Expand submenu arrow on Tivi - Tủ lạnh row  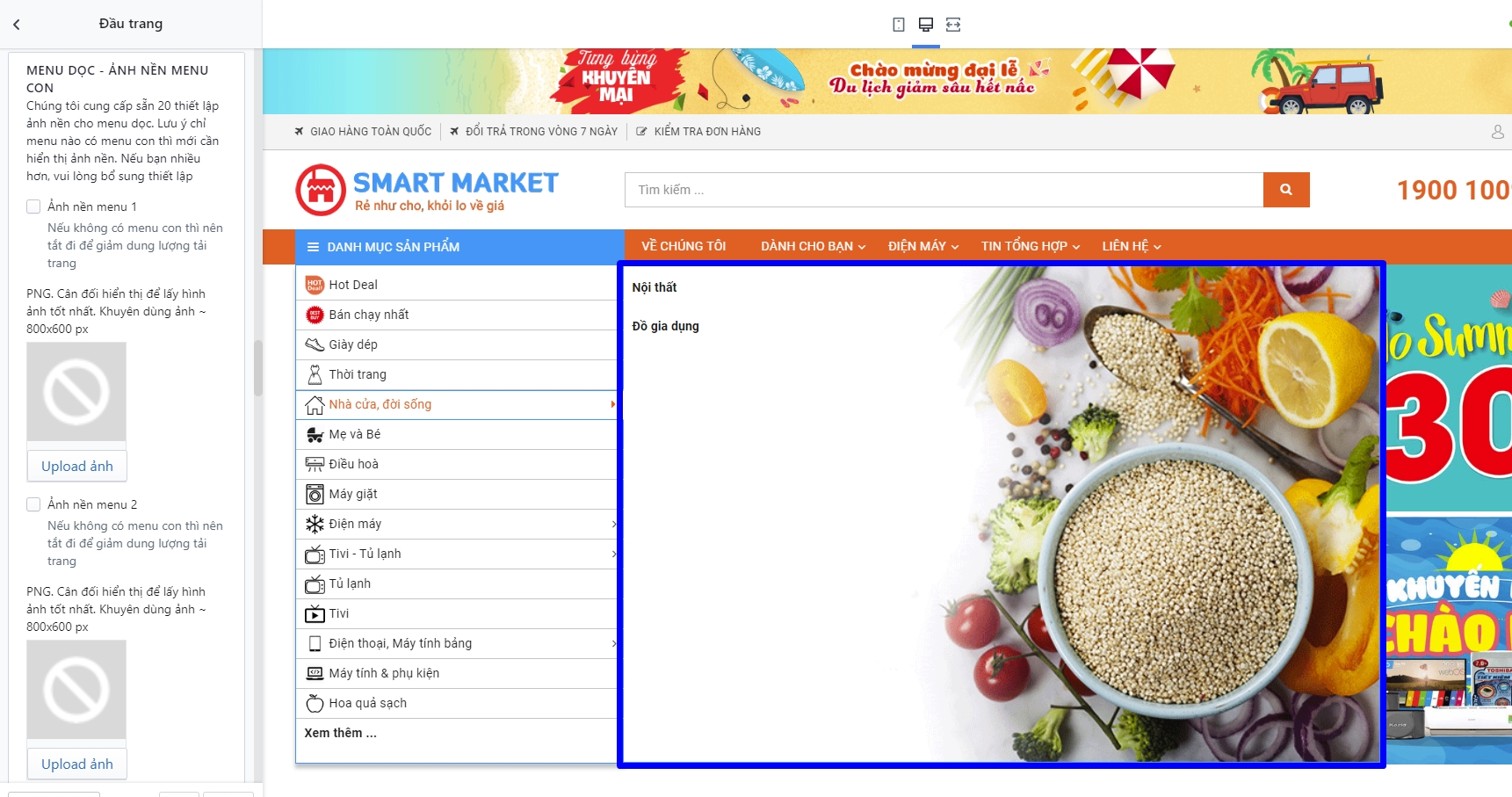[613, 554]
